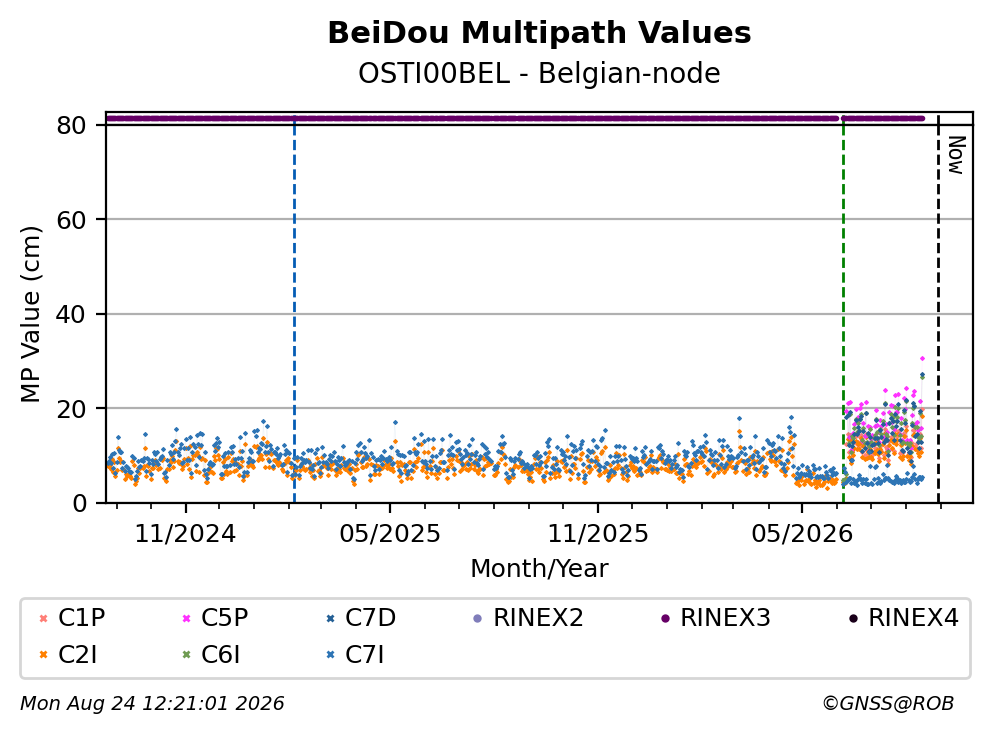Click the C6I green legend marker

[x=186, y=655]
